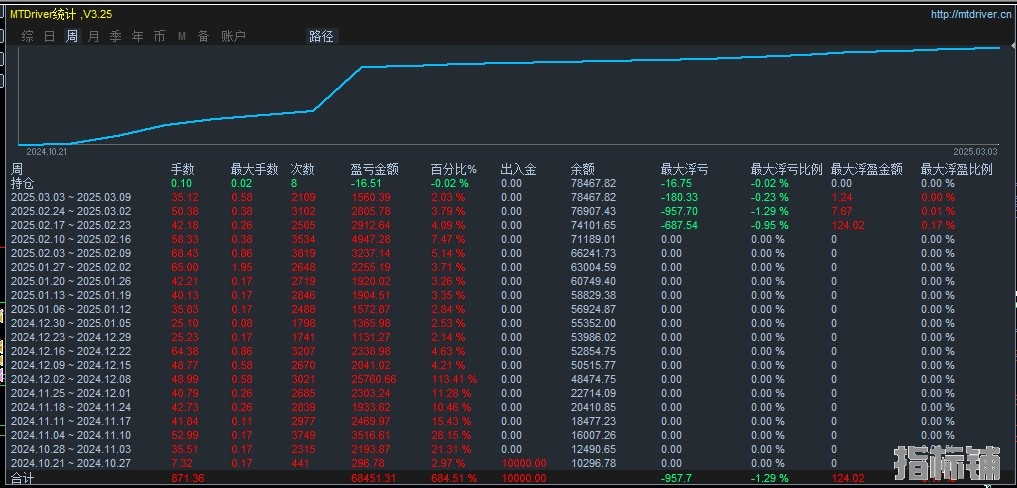Click max lot value 1.95
The height and width of the screenshot is (488, 1017).
coord(242,267)
